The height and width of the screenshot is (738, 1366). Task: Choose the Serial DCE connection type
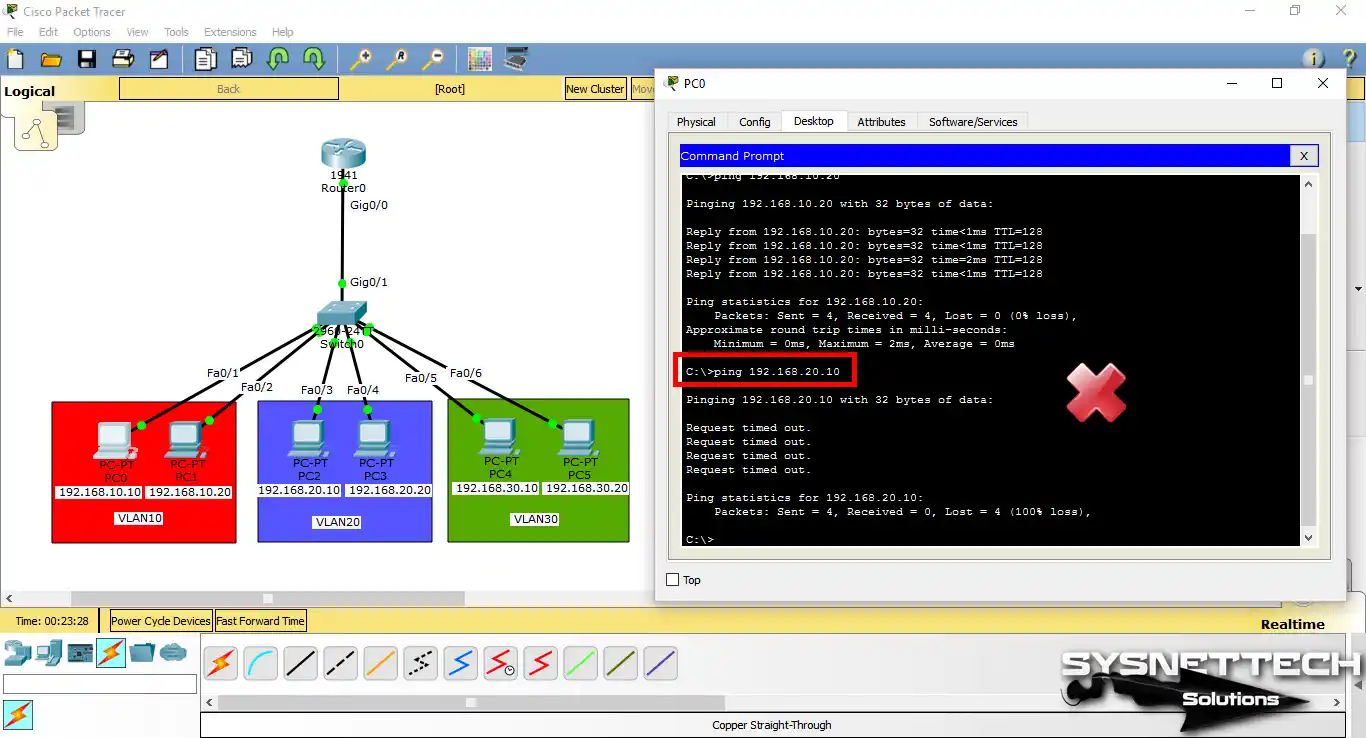(x=500, y=662)
